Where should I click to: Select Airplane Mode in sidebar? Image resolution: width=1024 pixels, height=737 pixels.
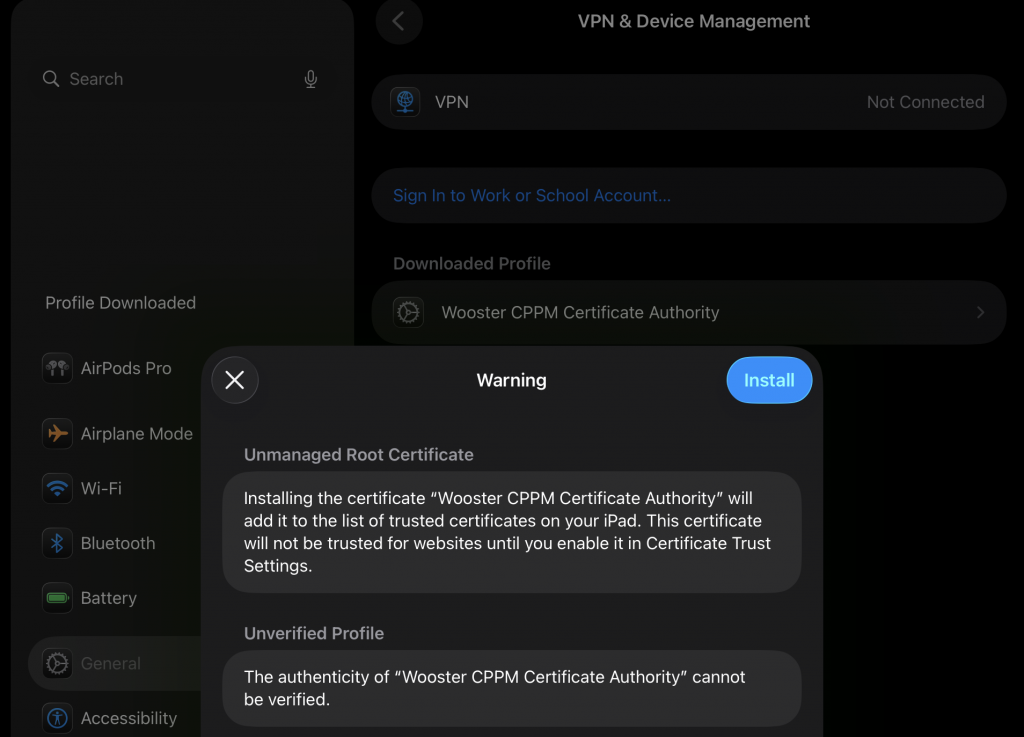point(114,433)
